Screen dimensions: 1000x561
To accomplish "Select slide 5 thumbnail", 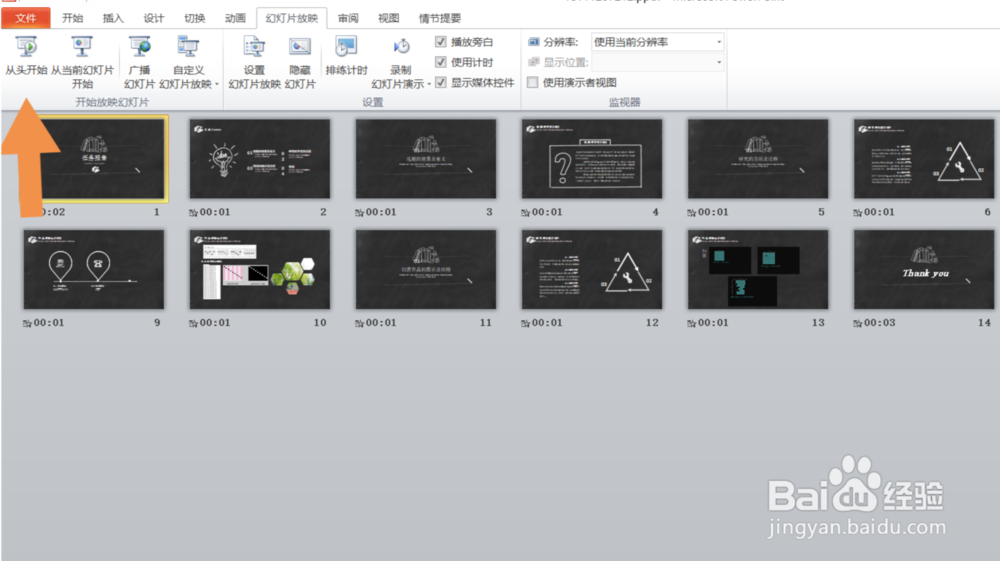I will (x=758, y=159).
